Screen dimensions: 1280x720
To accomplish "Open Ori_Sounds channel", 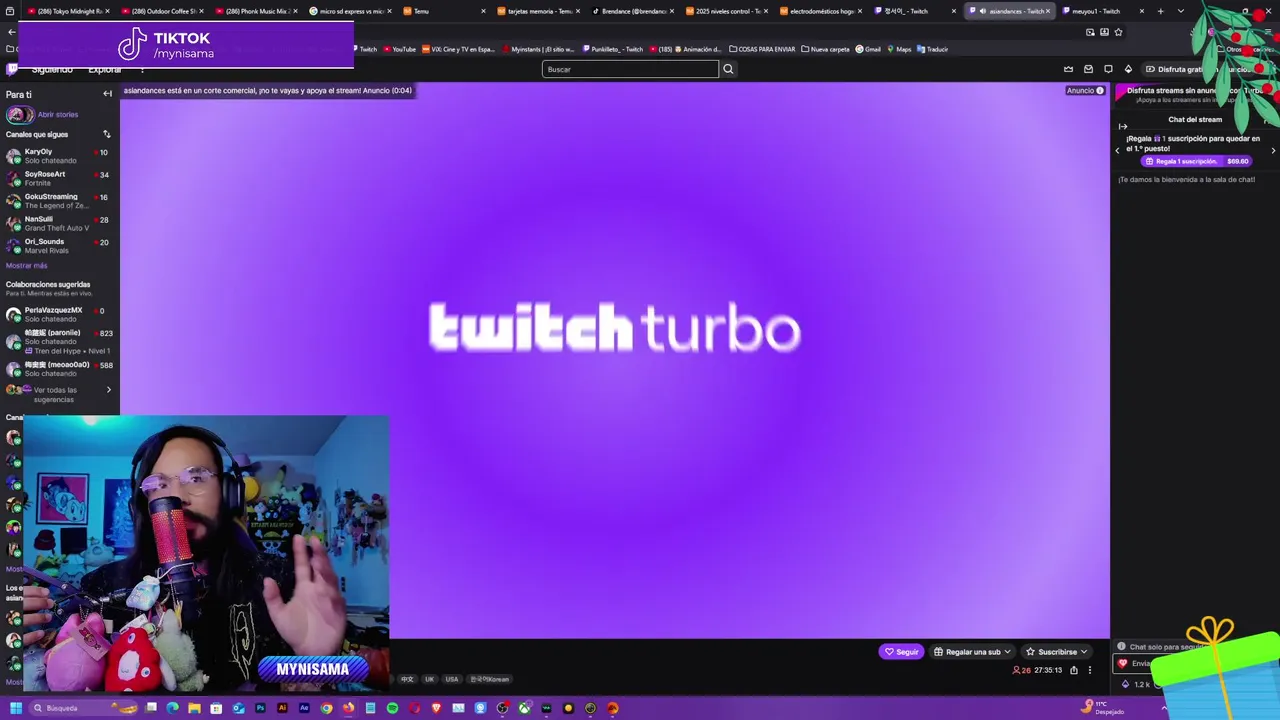I will click(x=59, y=246).
